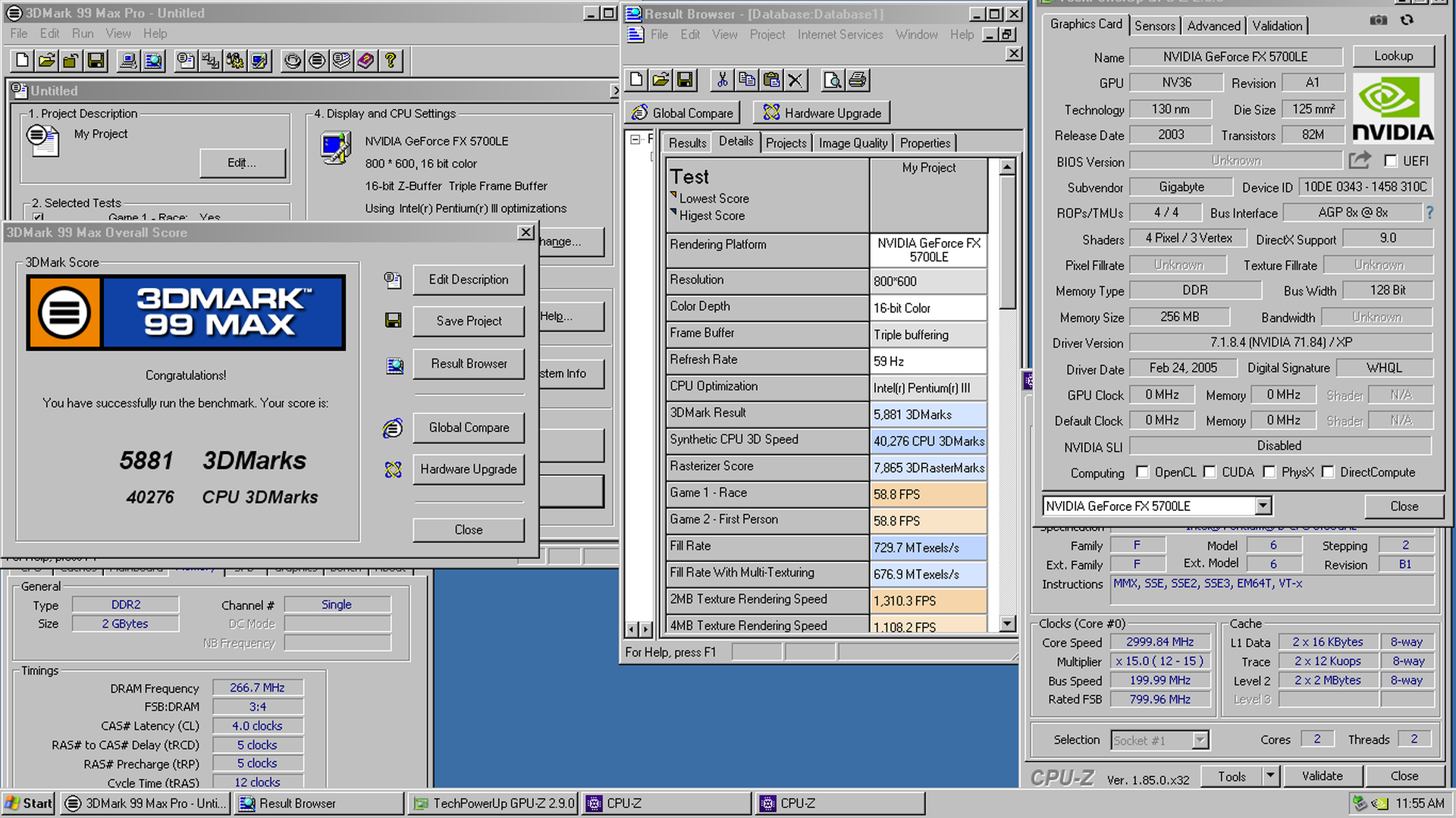This screenshot has height=818, width=1456.
Task: Click GPU Name field NVIDIA GeForce FX 5700LE
Action: pos(1235,57)
